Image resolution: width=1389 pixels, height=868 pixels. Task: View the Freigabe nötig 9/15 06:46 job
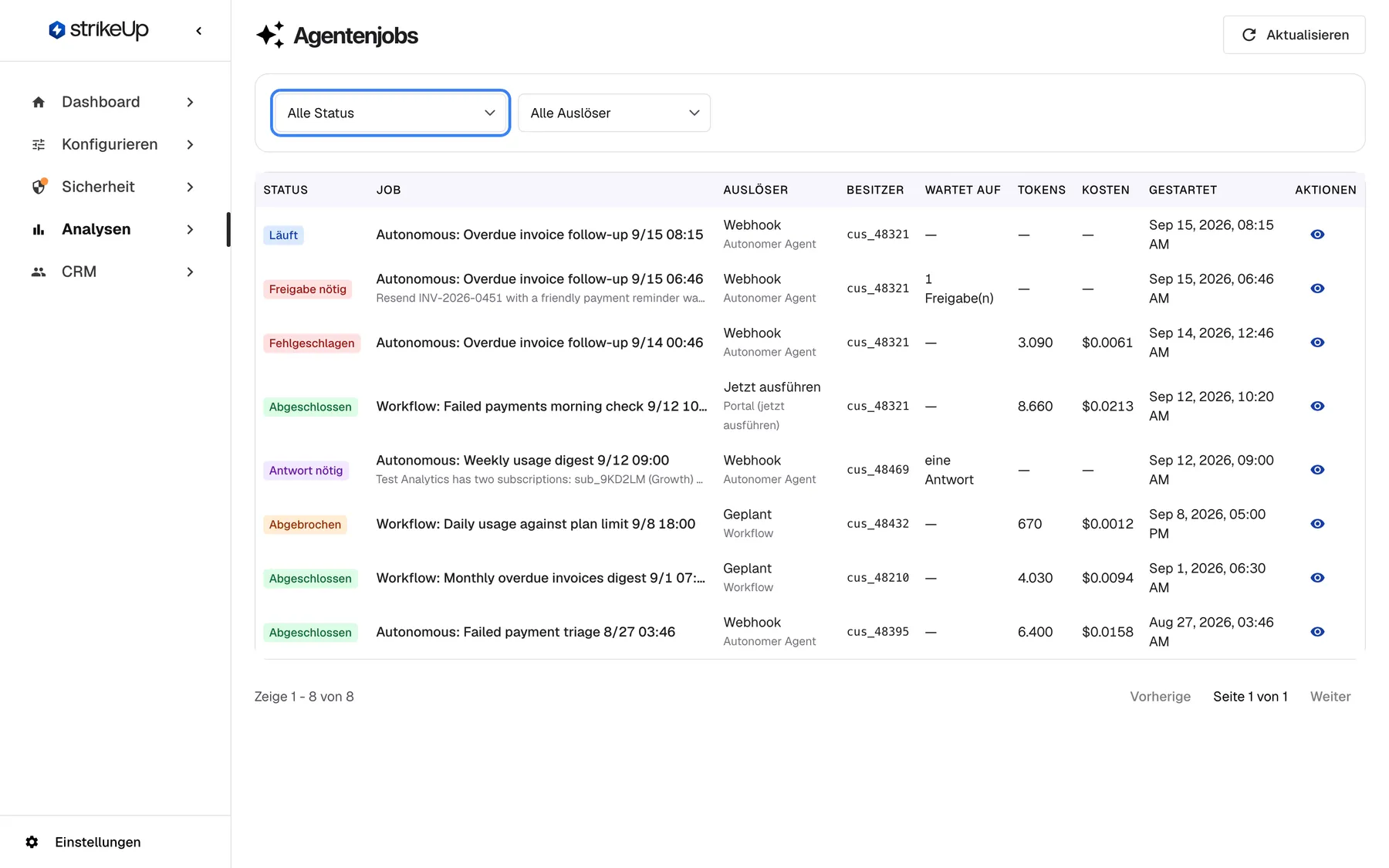[1317, 289]
